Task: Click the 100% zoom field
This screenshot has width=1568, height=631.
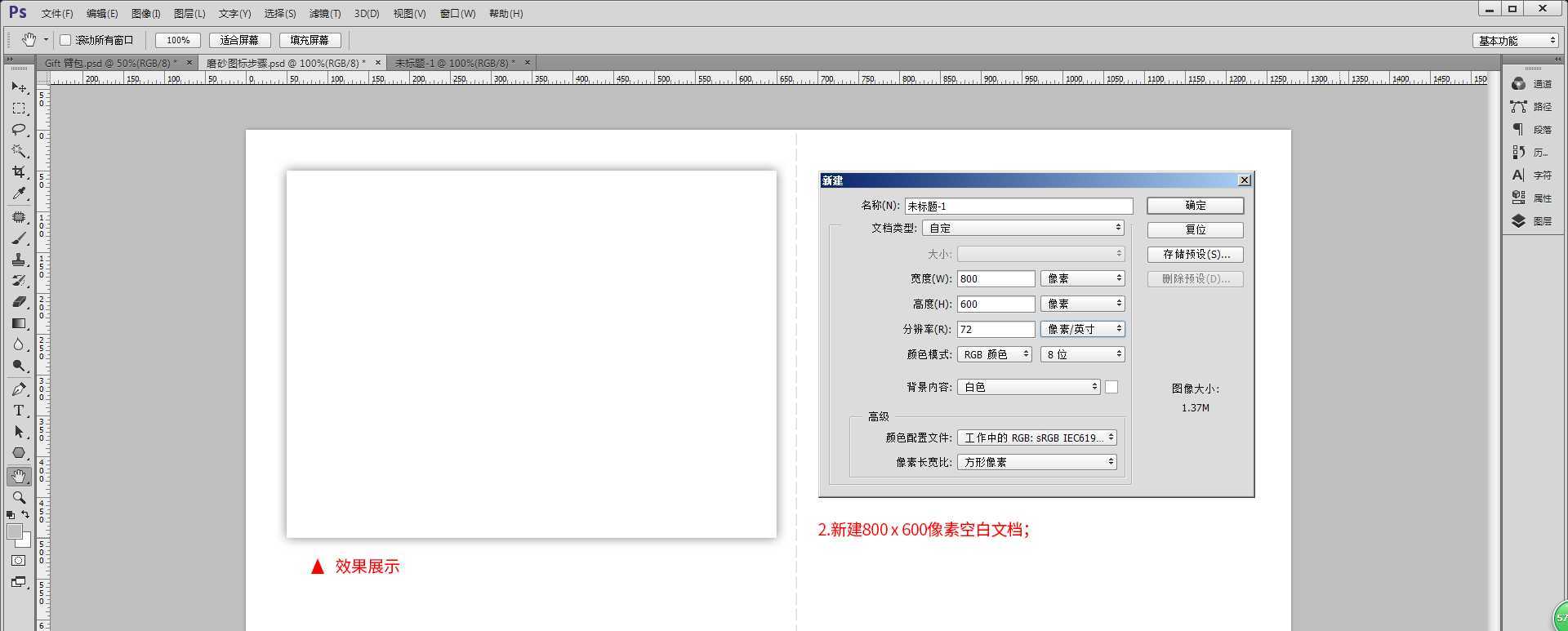Action: pyautogui.click(x=178, y=40)
